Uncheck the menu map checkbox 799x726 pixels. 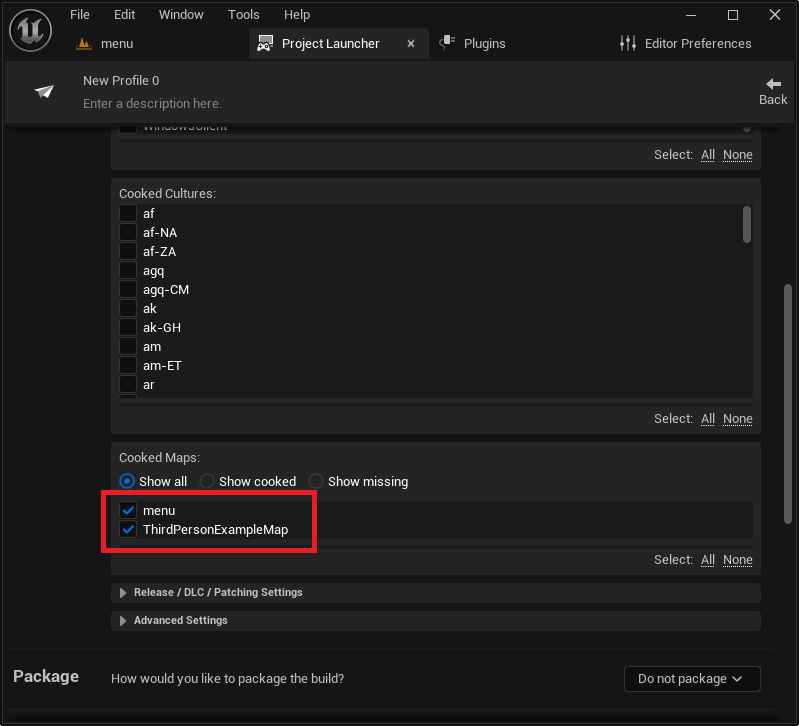click(x=128, y=510)
